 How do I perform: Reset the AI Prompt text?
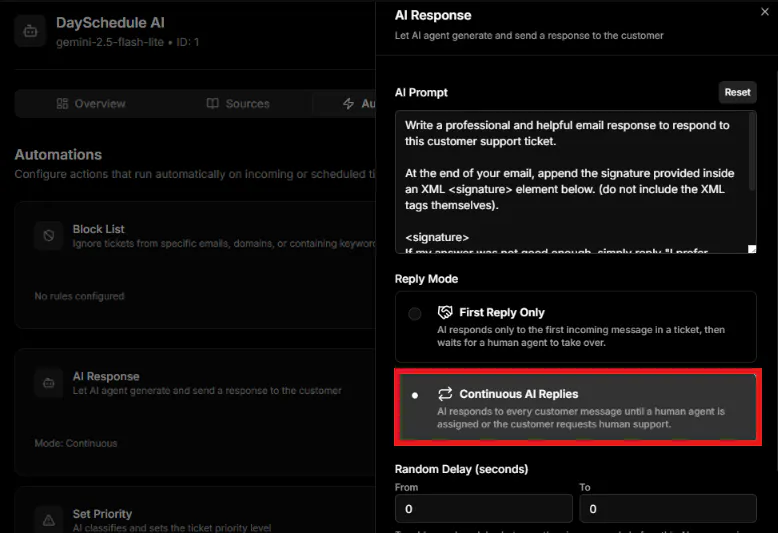pos(737,92)
